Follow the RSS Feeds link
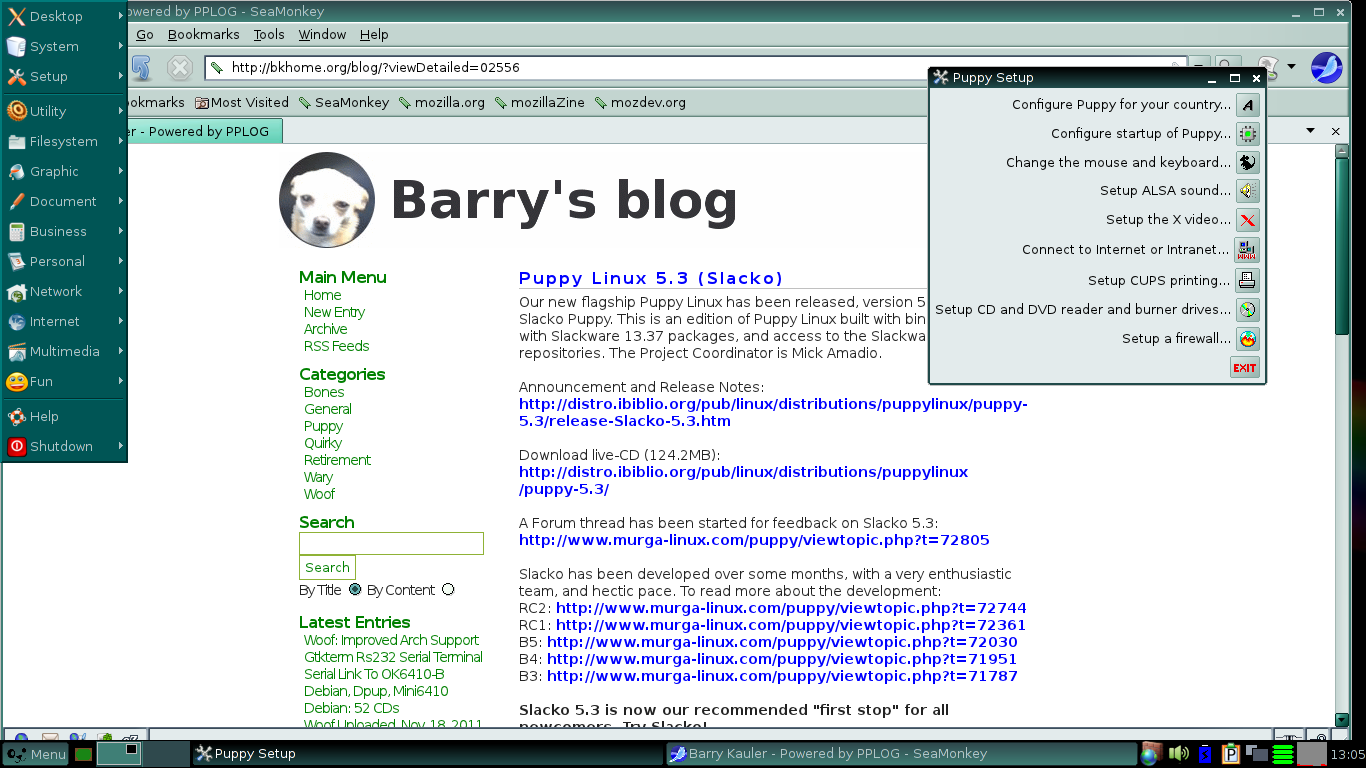The width and height of the screenshot is (1366, 768). click(x=337, y=346)
